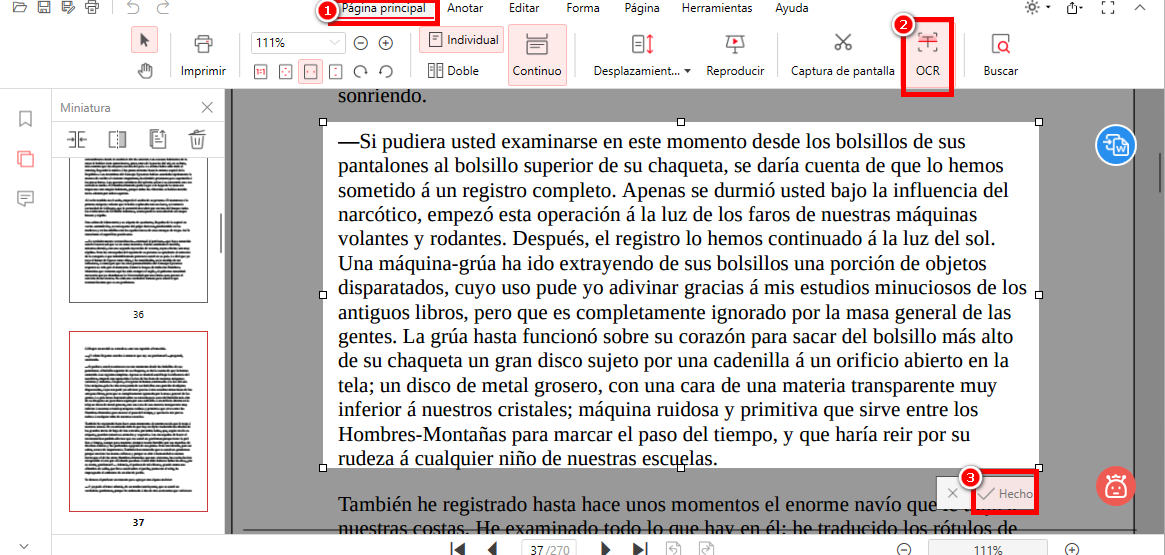
Task: Expand the Desplazamiento dropdown
Action: (687, 71)
